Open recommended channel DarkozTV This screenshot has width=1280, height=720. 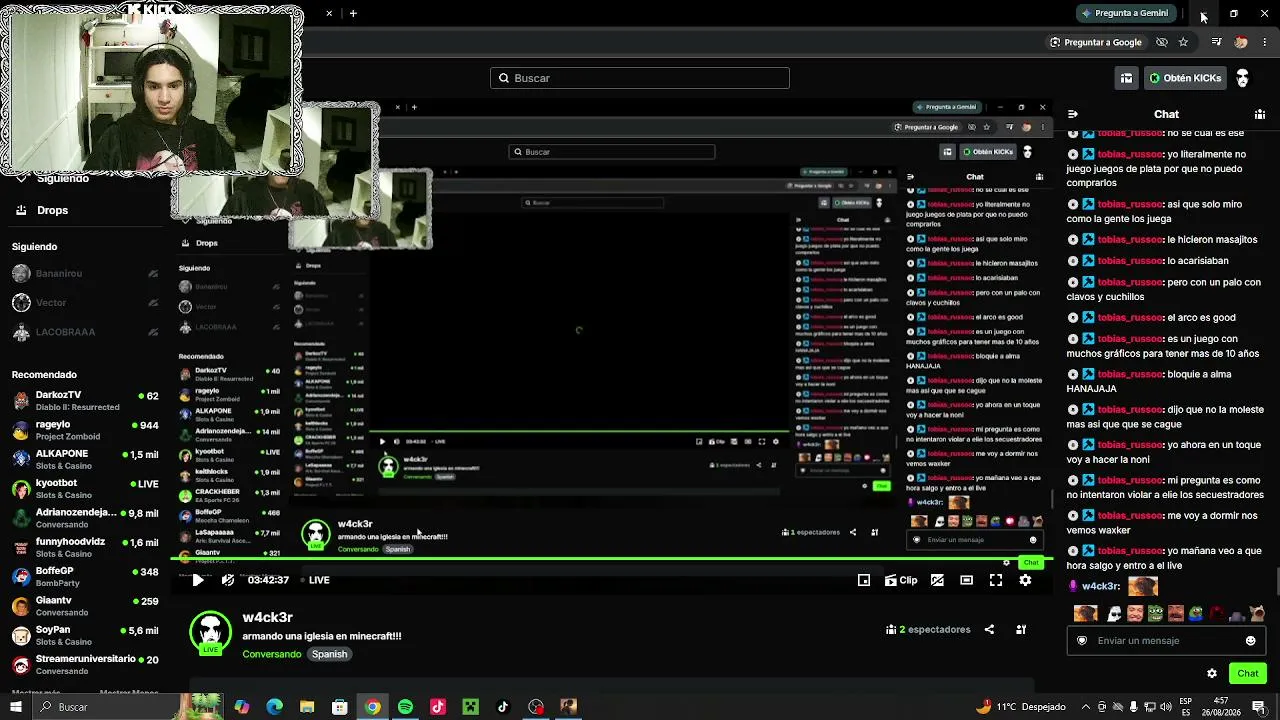pyautogui.click(x=84, y=401)
